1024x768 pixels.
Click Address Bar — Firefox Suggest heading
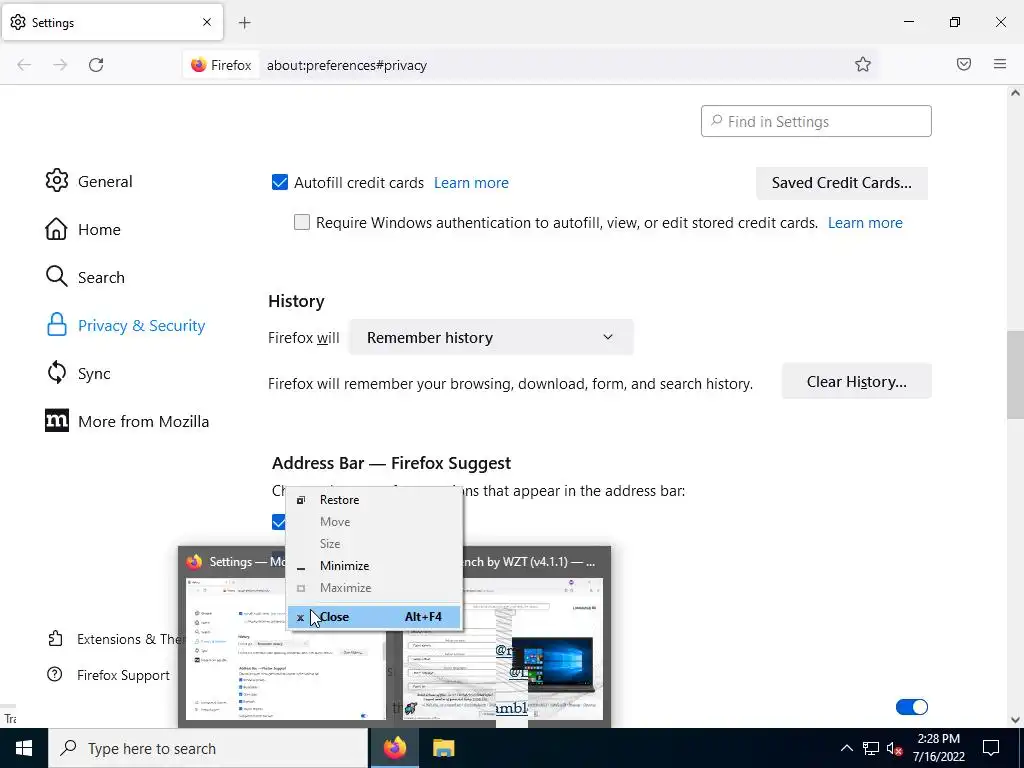click(391, 463)
